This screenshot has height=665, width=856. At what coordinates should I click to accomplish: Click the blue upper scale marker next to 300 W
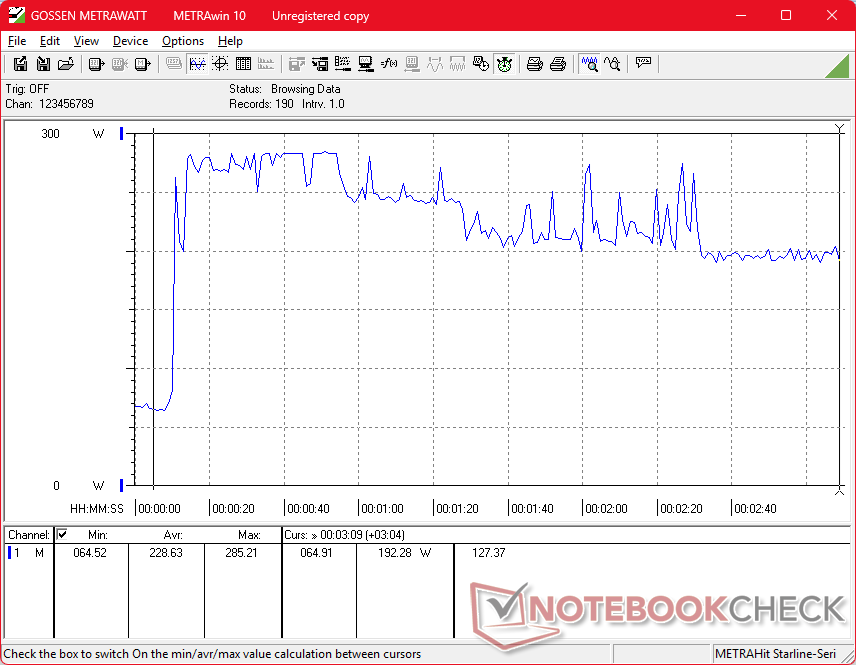121,133
